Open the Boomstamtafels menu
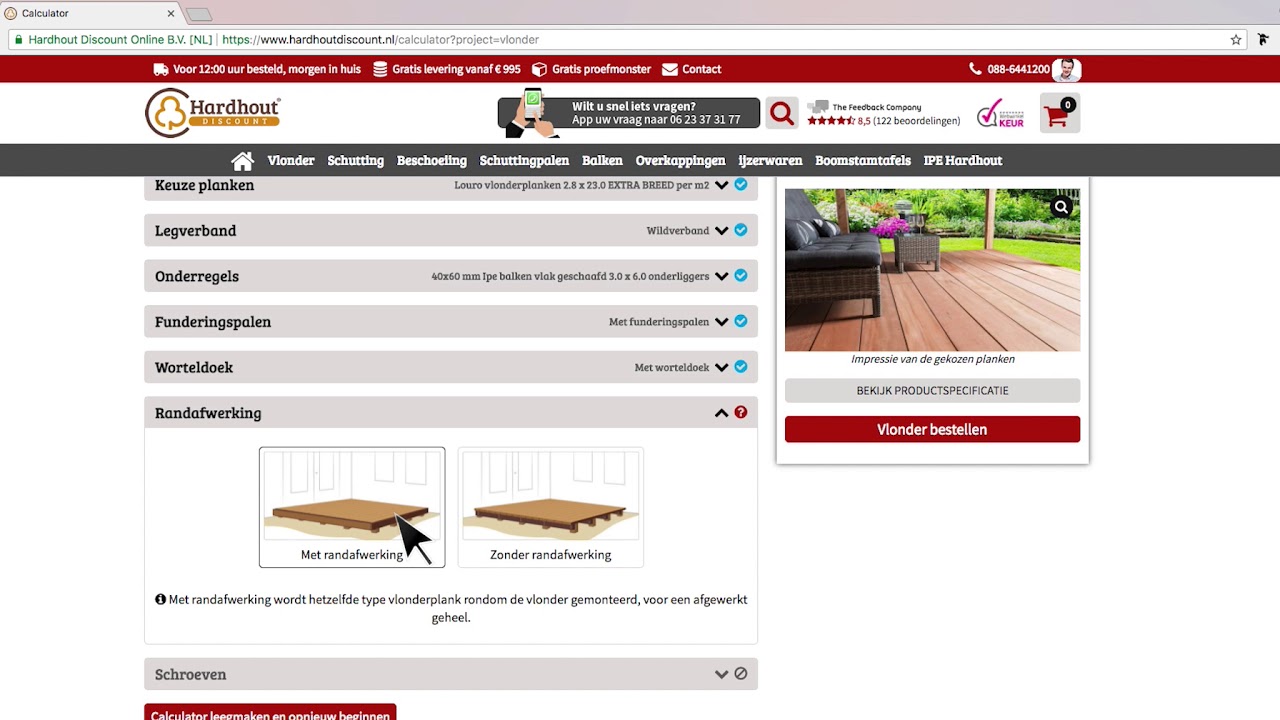Image resolution: width=1280 pixels, height=720 pixels. tap(863, 160)
